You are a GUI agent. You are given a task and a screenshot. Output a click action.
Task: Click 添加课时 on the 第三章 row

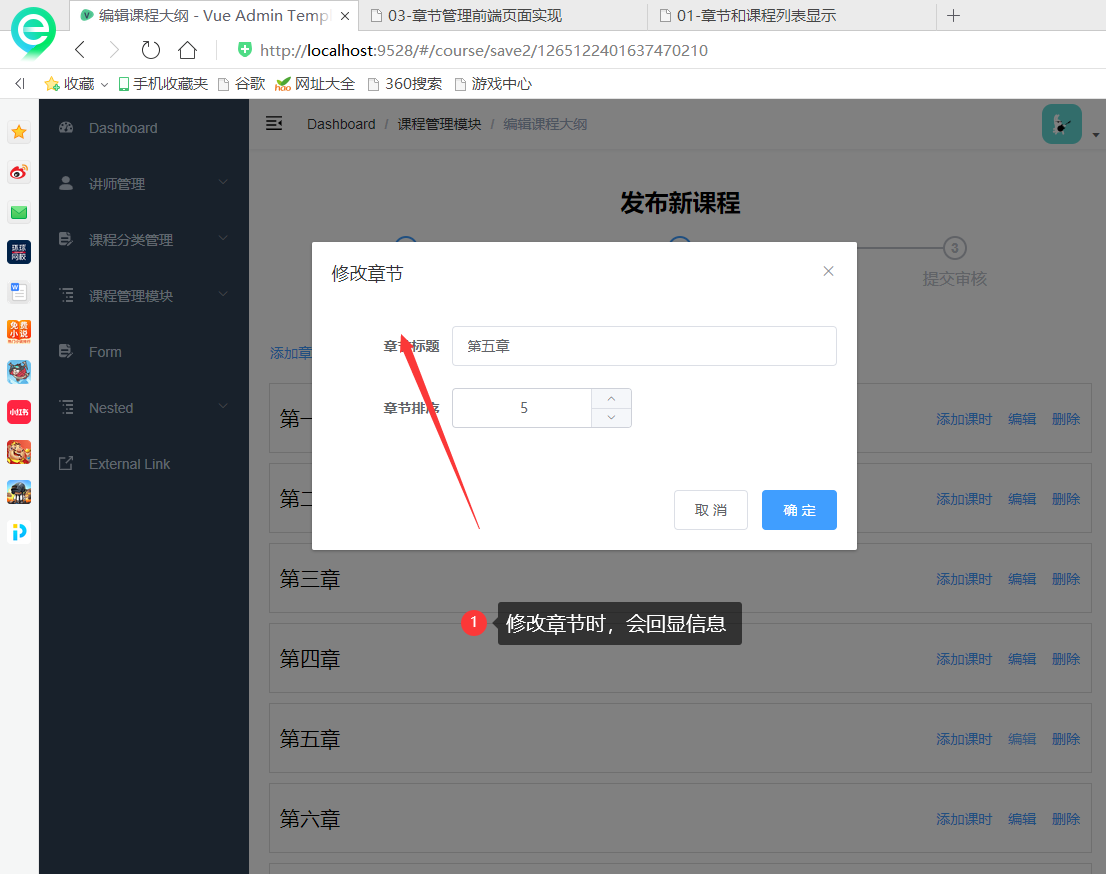[x=963, y=578]
